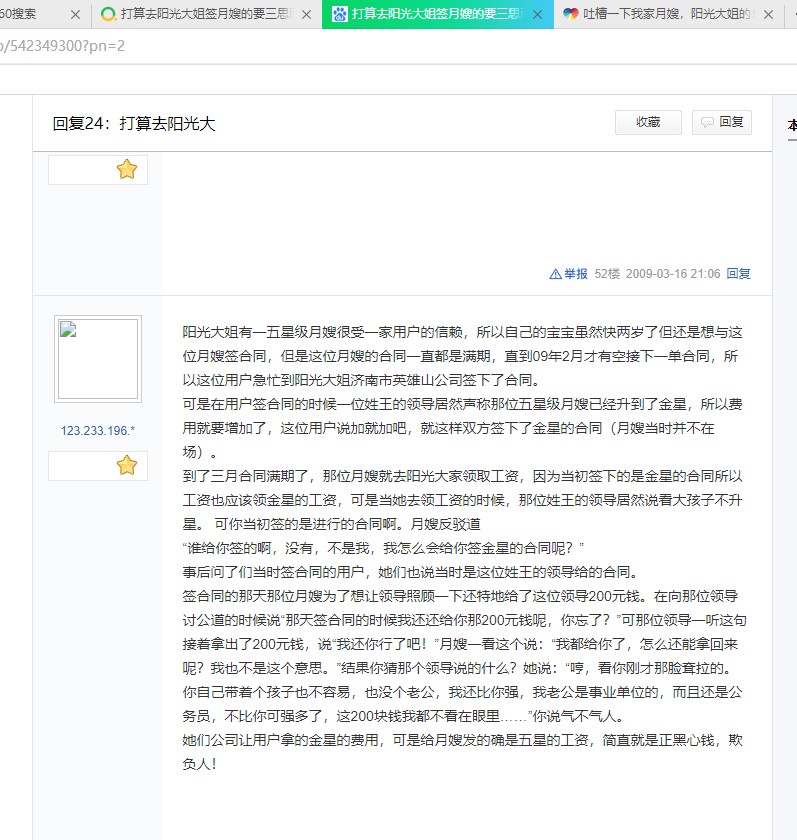
Task: Click the warning triangle icon beside 举报
Action: tap(555, 274)
